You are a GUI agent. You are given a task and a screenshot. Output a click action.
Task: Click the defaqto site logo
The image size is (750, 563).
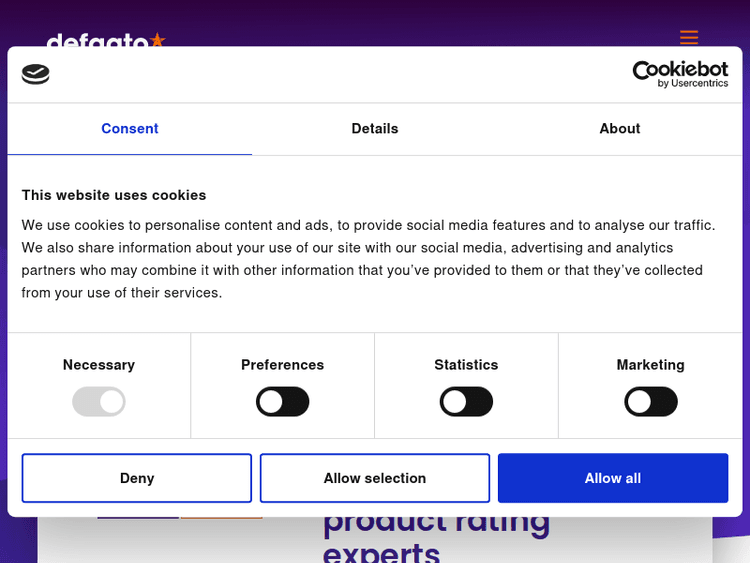106,40
